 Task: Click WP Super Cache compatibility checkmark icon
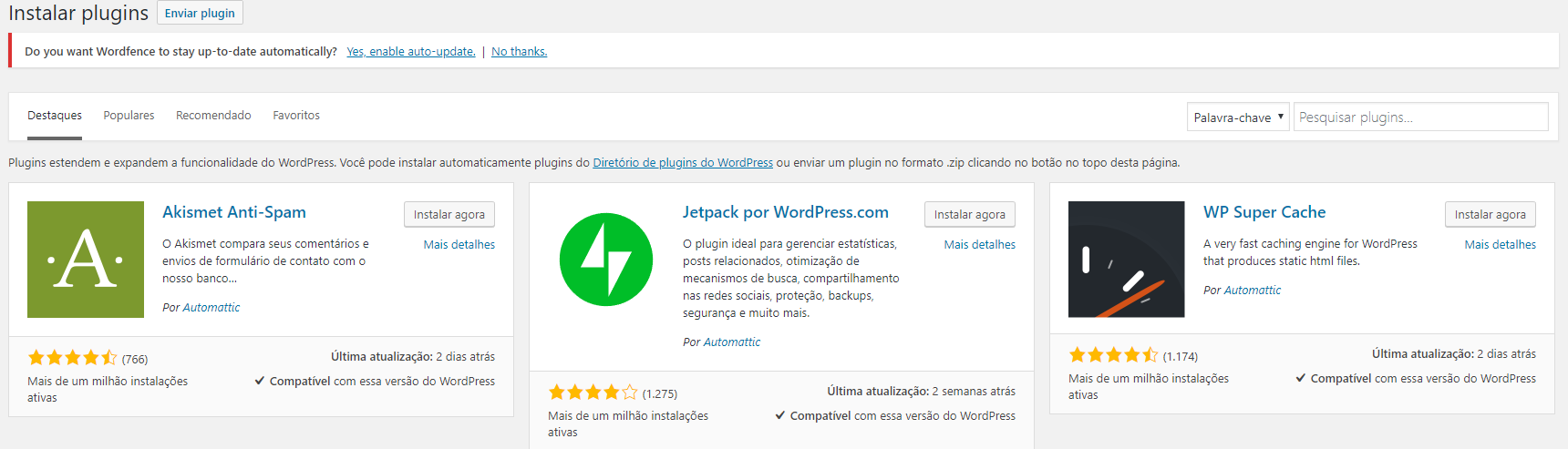coord(1301,378)
